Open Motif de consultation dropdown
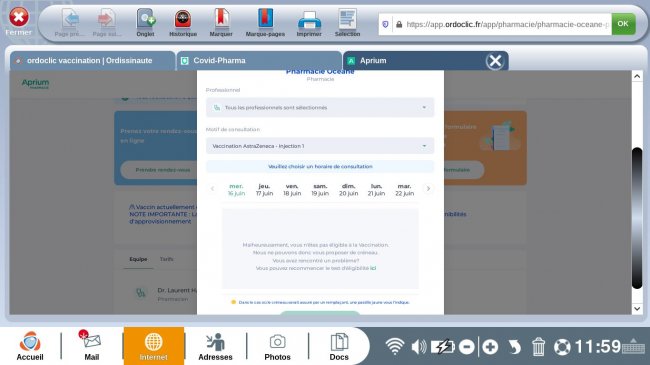The height and width of the screenshot is (365, 650). coord(320,146)
